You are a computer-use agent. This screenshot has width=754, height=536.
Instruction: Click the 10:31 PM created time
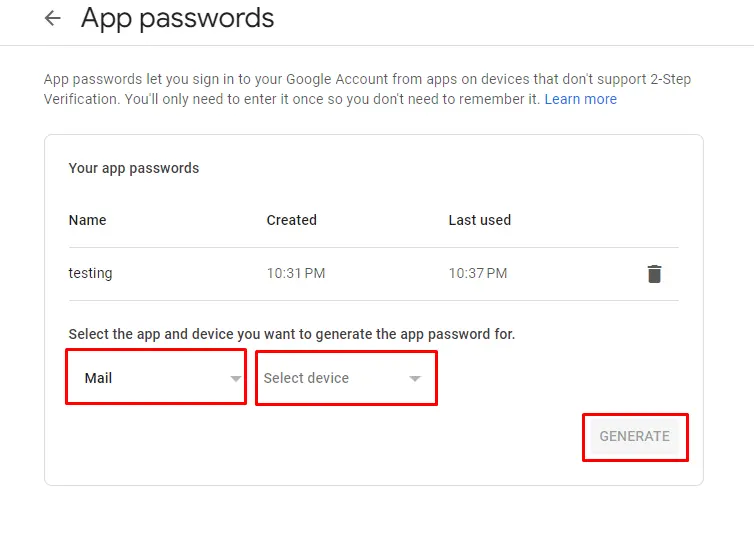pyautogui.click(x=295, y=273)
